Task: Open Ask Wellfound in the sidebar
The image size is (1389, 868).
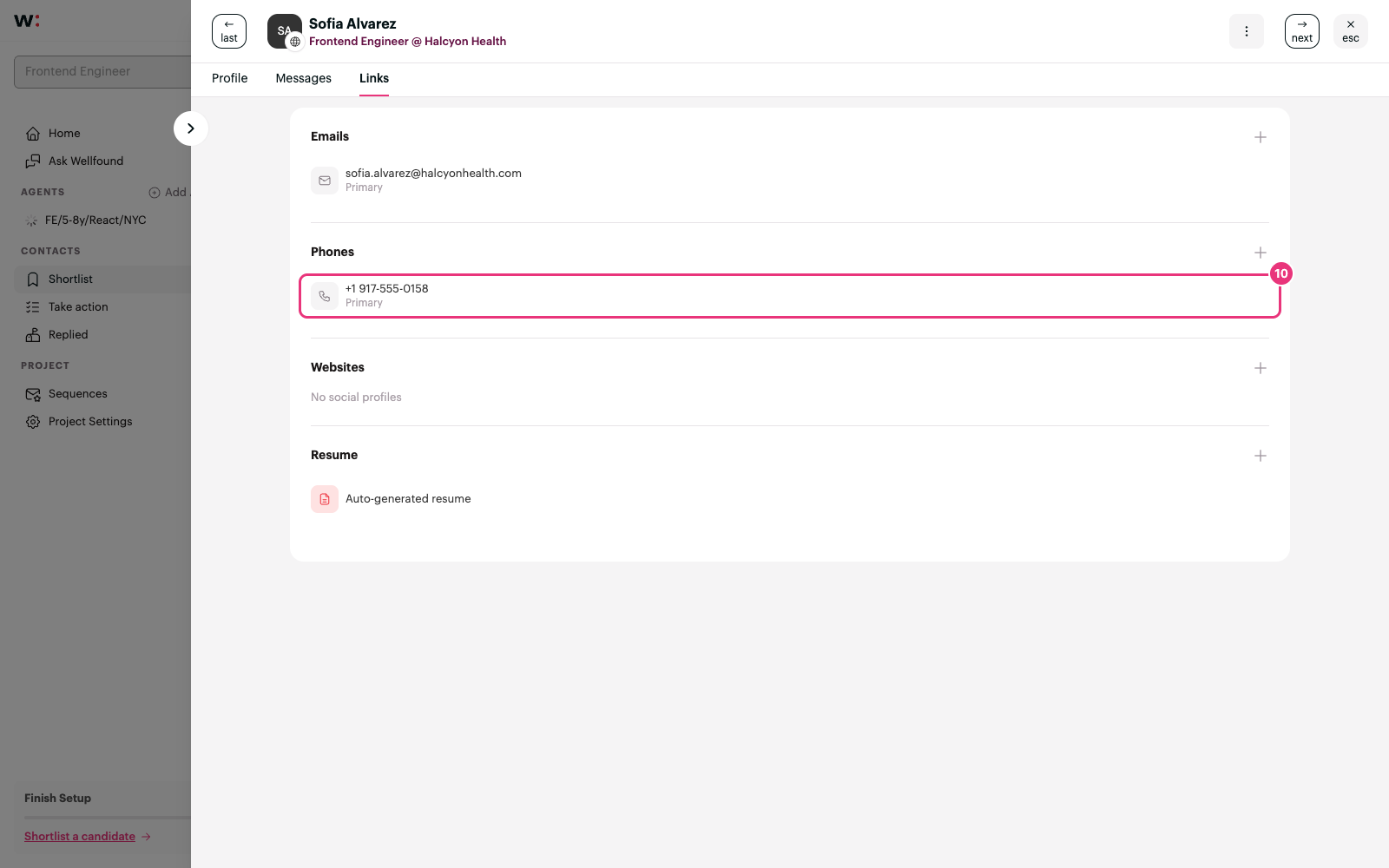Action: pos(86,161)
